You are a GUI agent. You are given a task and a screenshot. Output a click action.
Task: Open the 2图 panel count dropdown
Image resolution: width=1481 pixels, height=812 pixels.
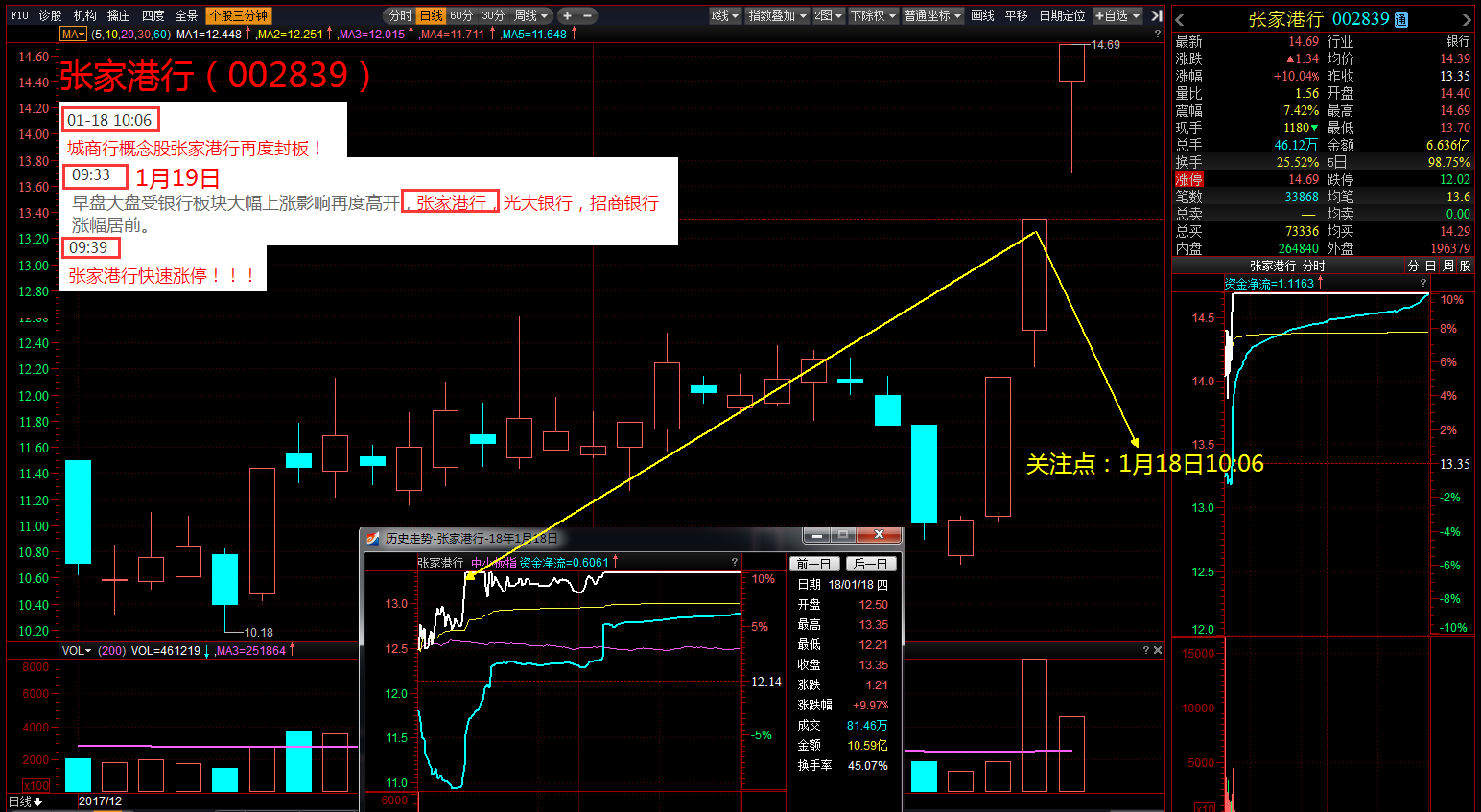pyautogui.click(x=829, y=15)
